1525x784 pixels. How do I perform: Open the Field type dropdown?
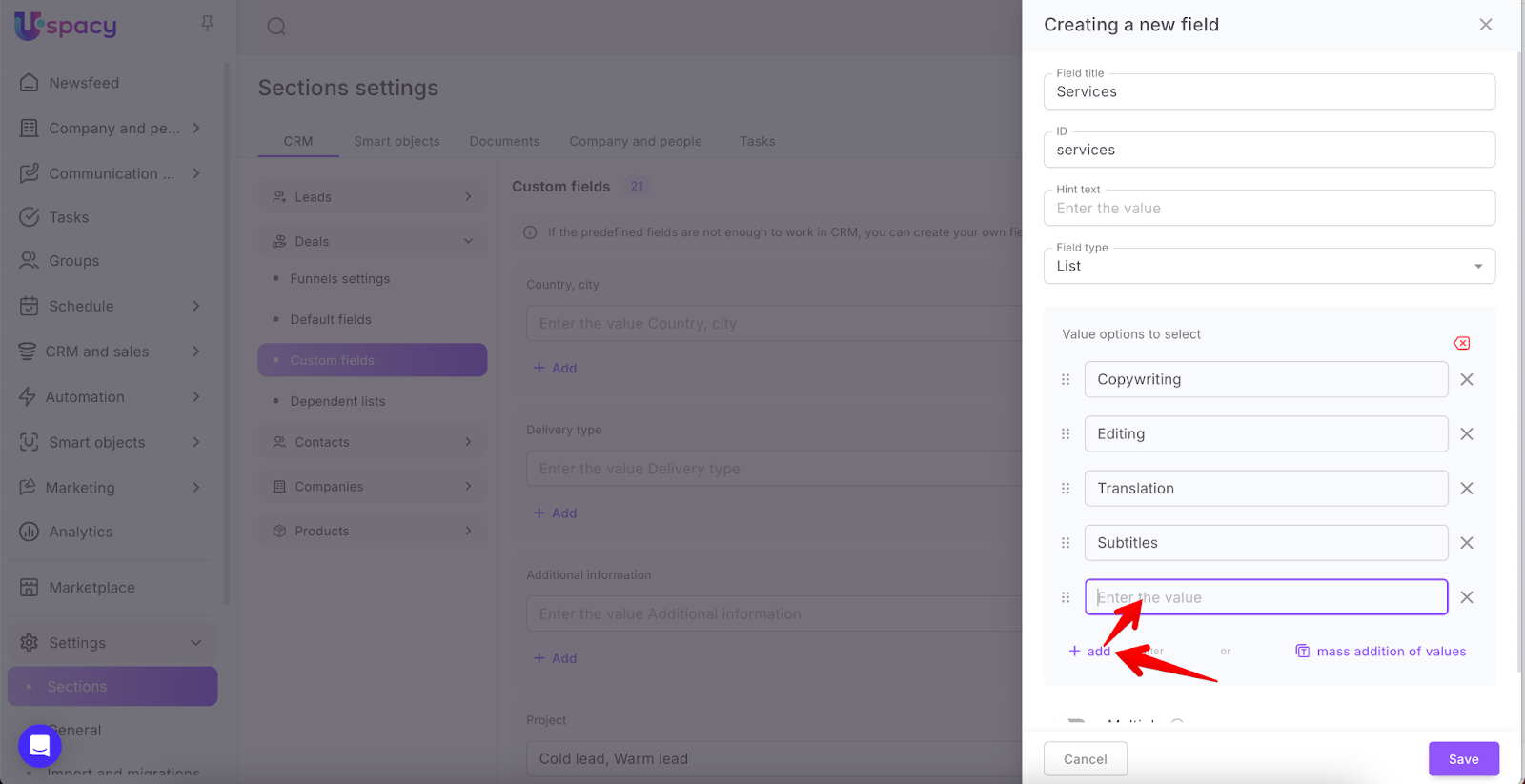[x=1269, y=267]
